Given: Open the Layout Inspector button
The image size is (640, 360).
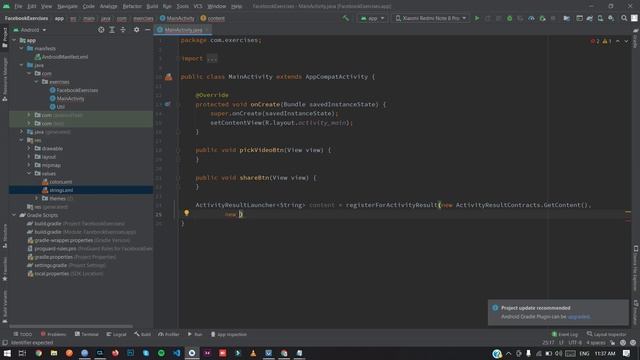Looking at the screenshot, I should [x=606, y=334].
